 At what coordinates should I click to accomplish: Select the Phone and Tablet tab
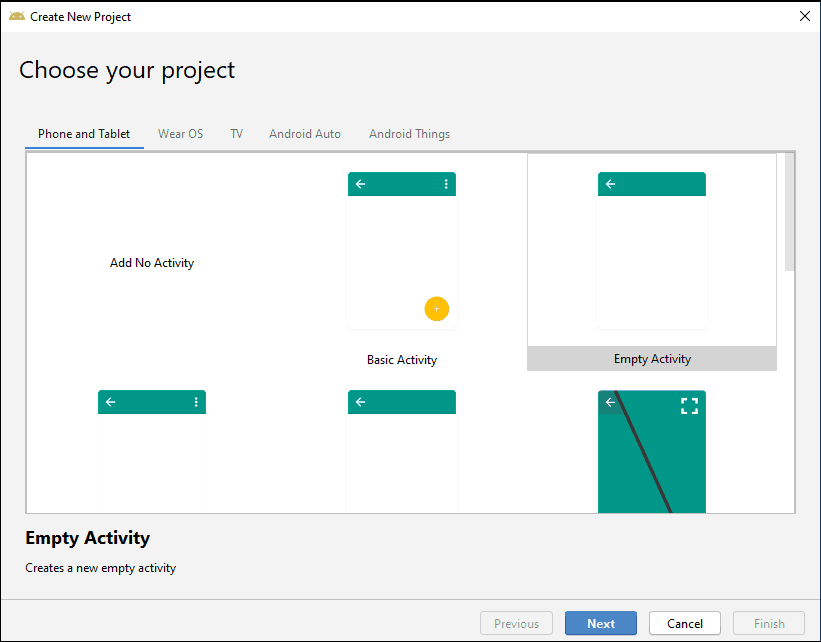(x=84, y=134)
